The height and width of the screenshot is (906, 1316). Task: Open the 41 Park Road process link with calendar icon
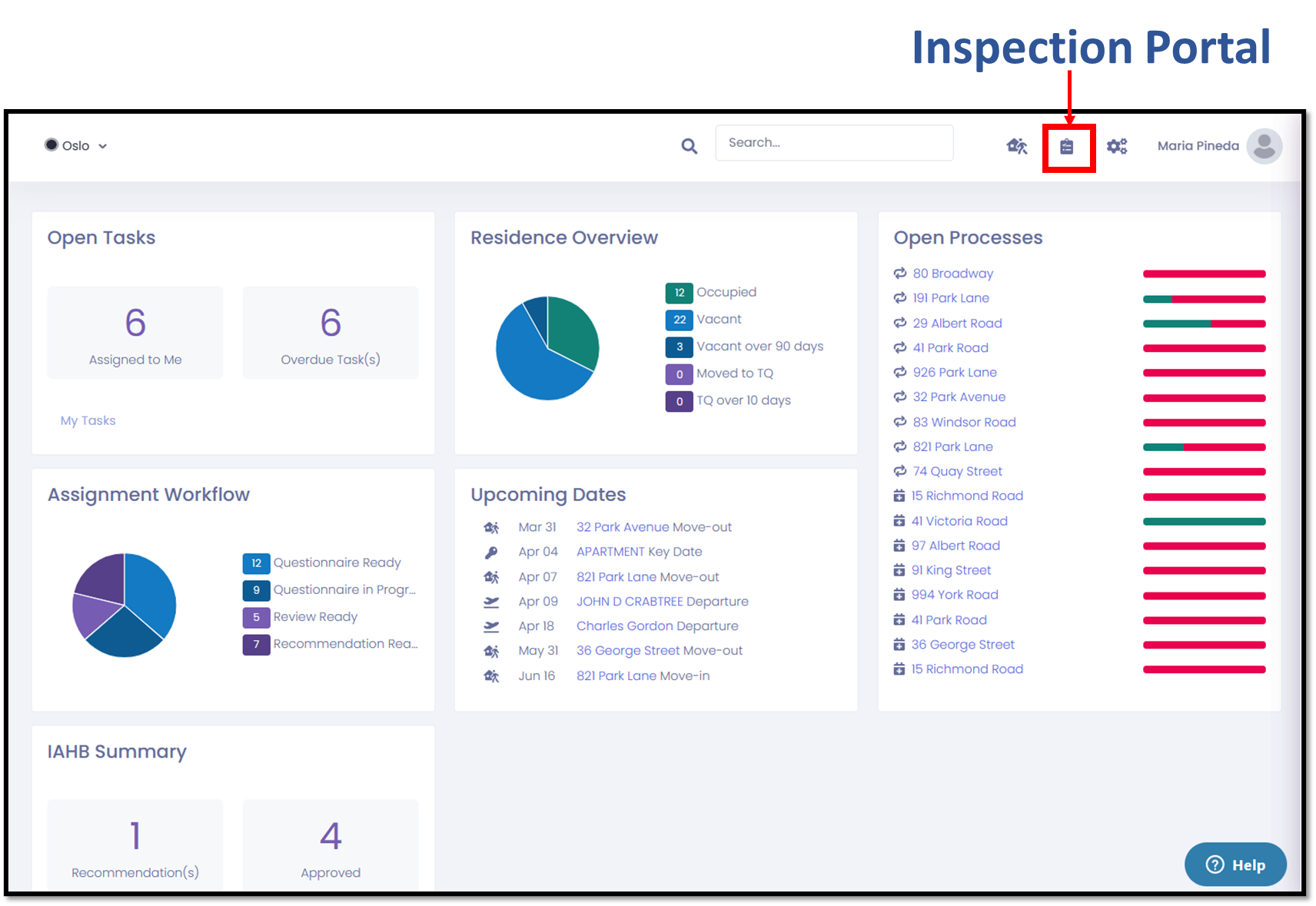click(x=949, y=619)
